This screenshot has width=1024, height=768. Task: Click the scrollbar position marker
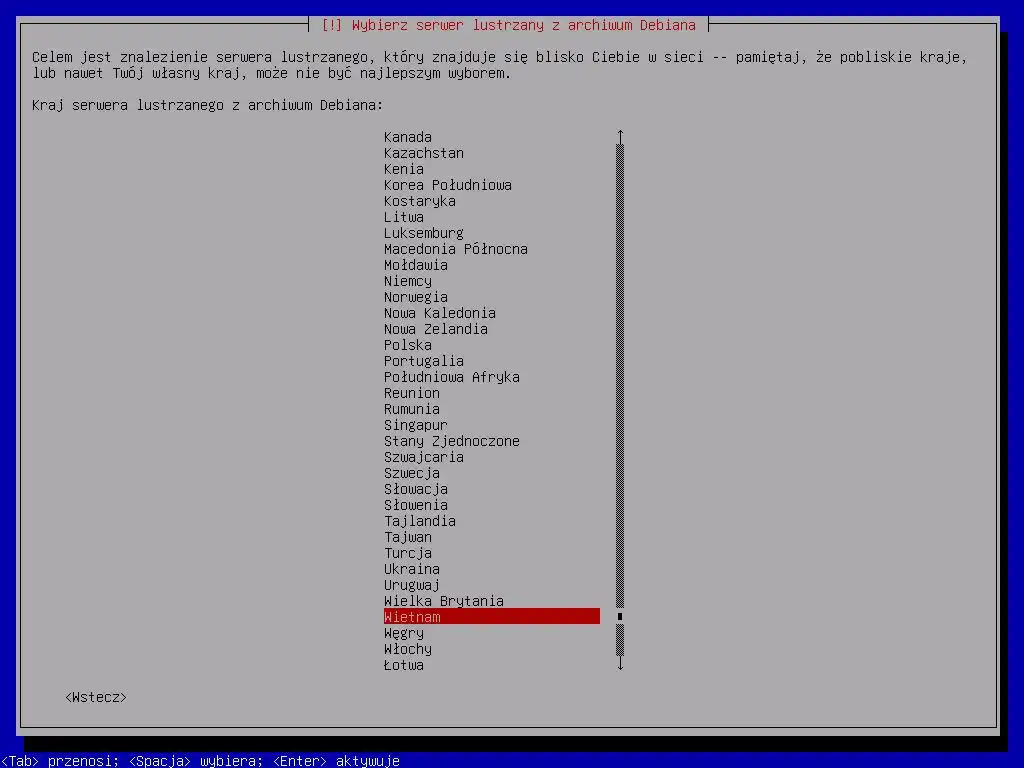point(620,616)
